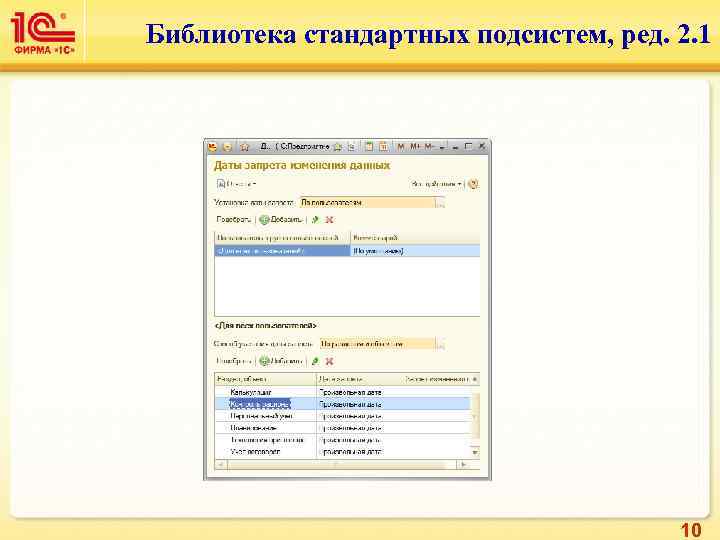Click Подобрать in the lower toolbar
This screenshot has height=540, width=720.
(234, 361)
